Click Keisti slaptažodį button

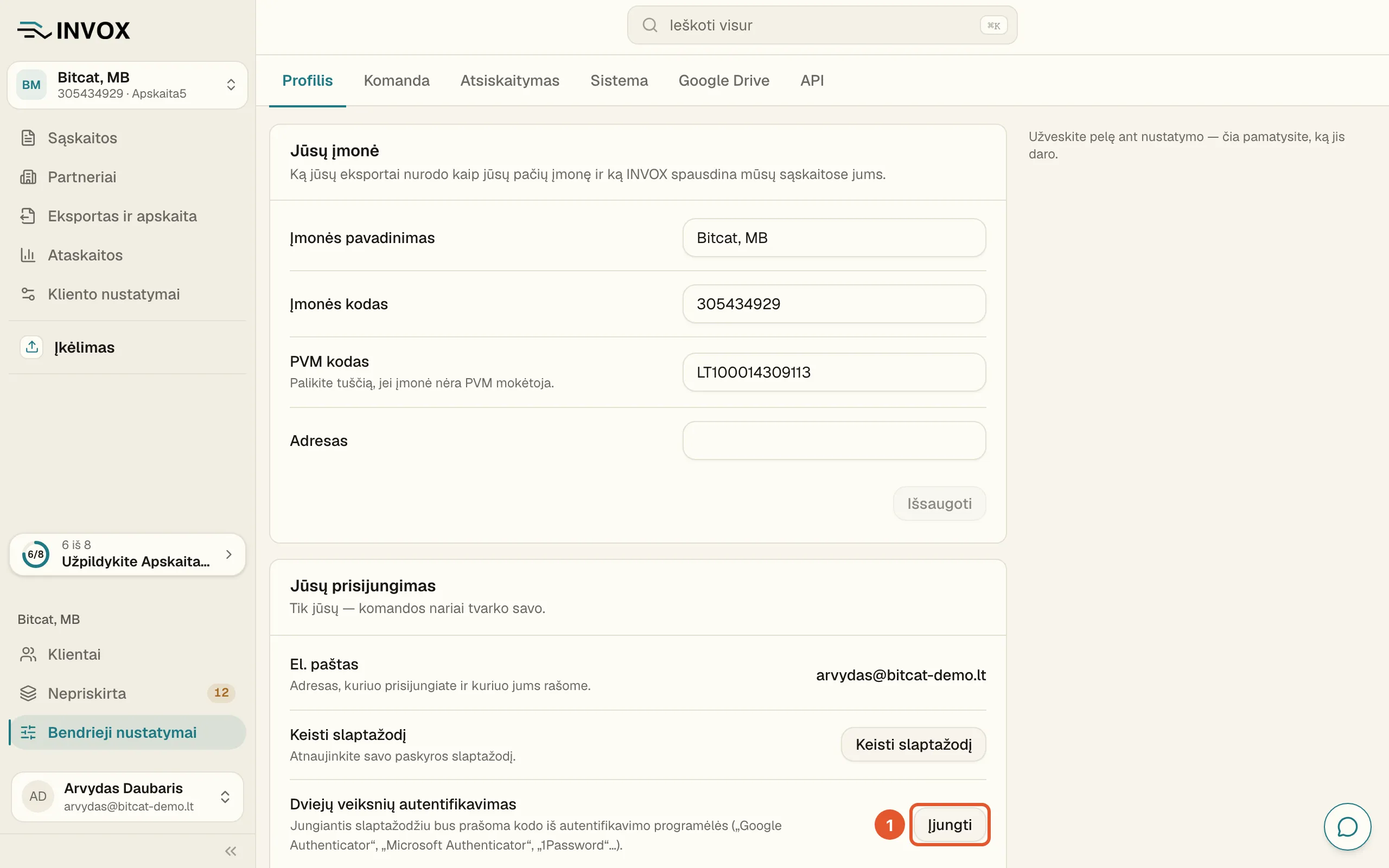coord(914,744)
